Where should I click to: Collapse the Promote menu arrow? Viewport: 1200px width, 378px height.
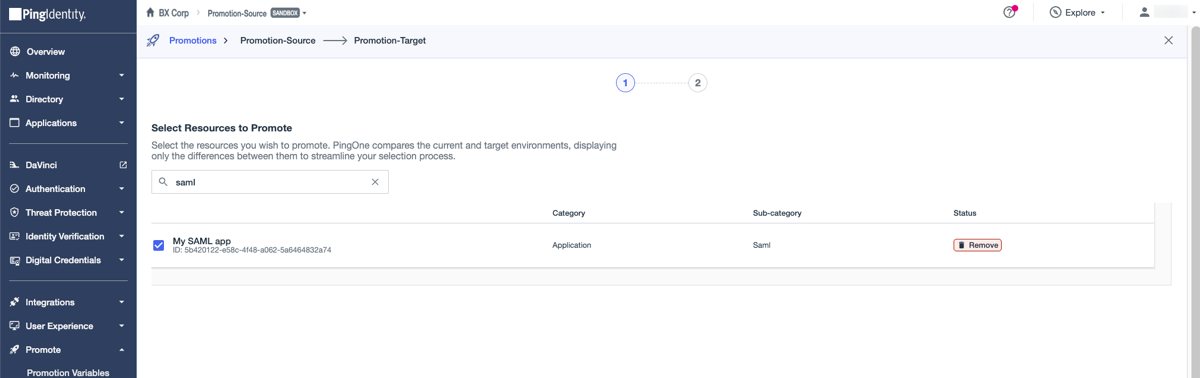[x=122, y=350]
